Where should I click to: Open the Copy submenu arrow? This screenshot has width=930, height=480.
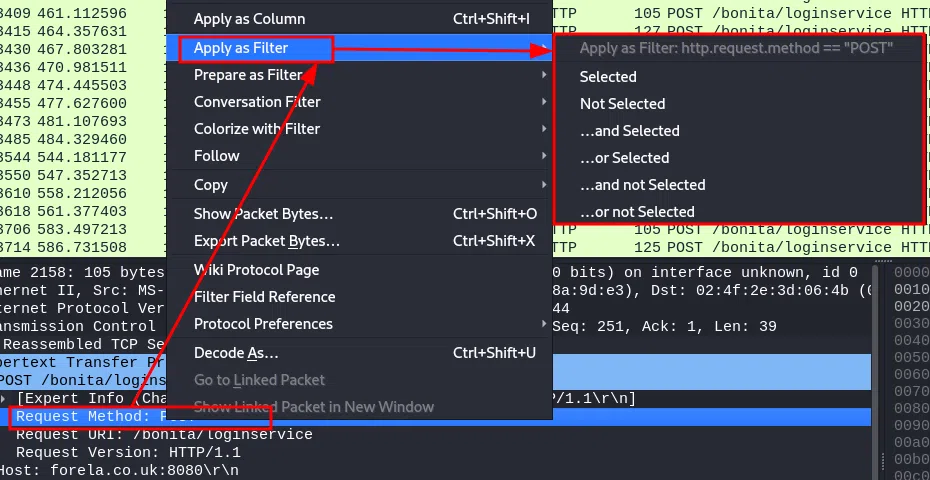[544, 185]
